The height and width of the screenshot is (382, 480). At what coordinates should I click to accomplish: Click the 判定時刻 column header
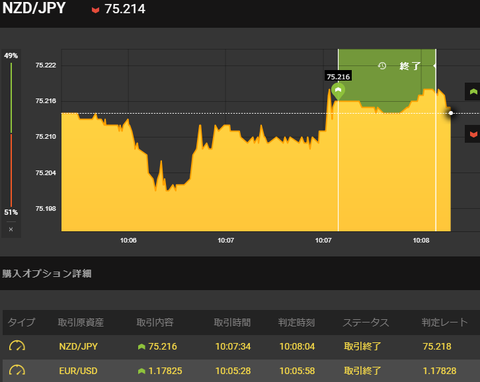297,322
